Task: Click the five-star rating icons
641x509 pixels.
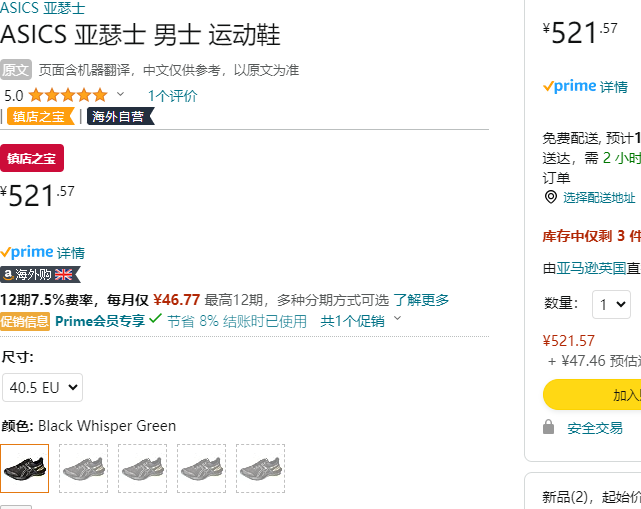Action: tap(68, 96)
